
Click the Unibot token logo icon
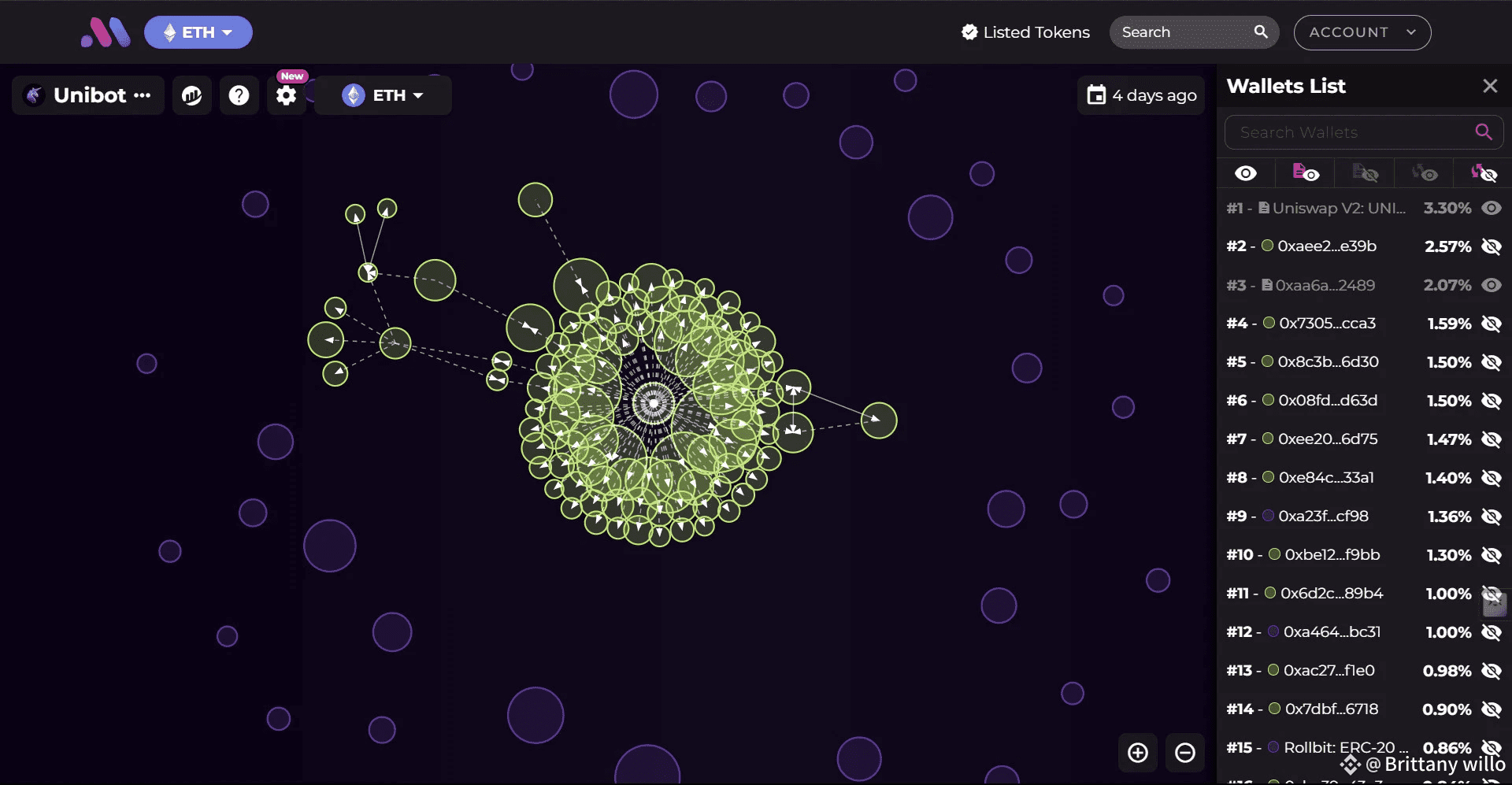[x=33, y=95]
